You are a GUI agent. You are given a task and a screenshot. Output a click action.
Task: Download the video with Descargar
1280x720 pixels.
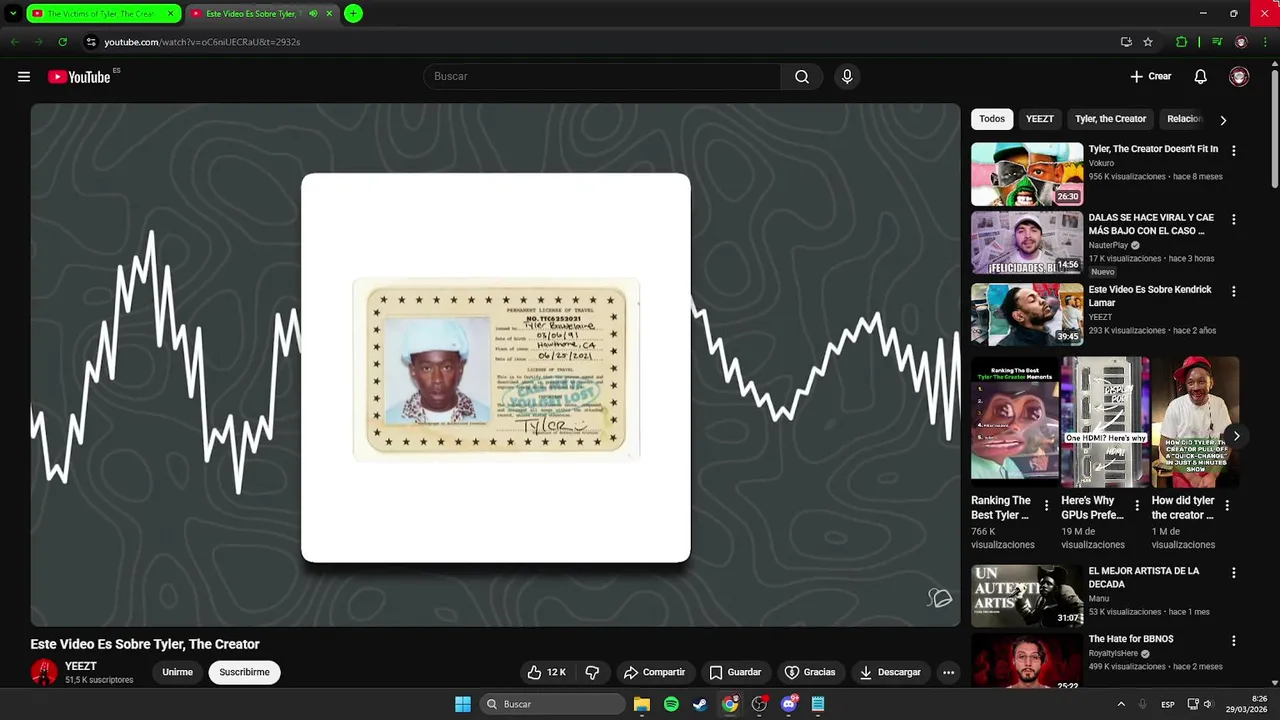(890, 672)
